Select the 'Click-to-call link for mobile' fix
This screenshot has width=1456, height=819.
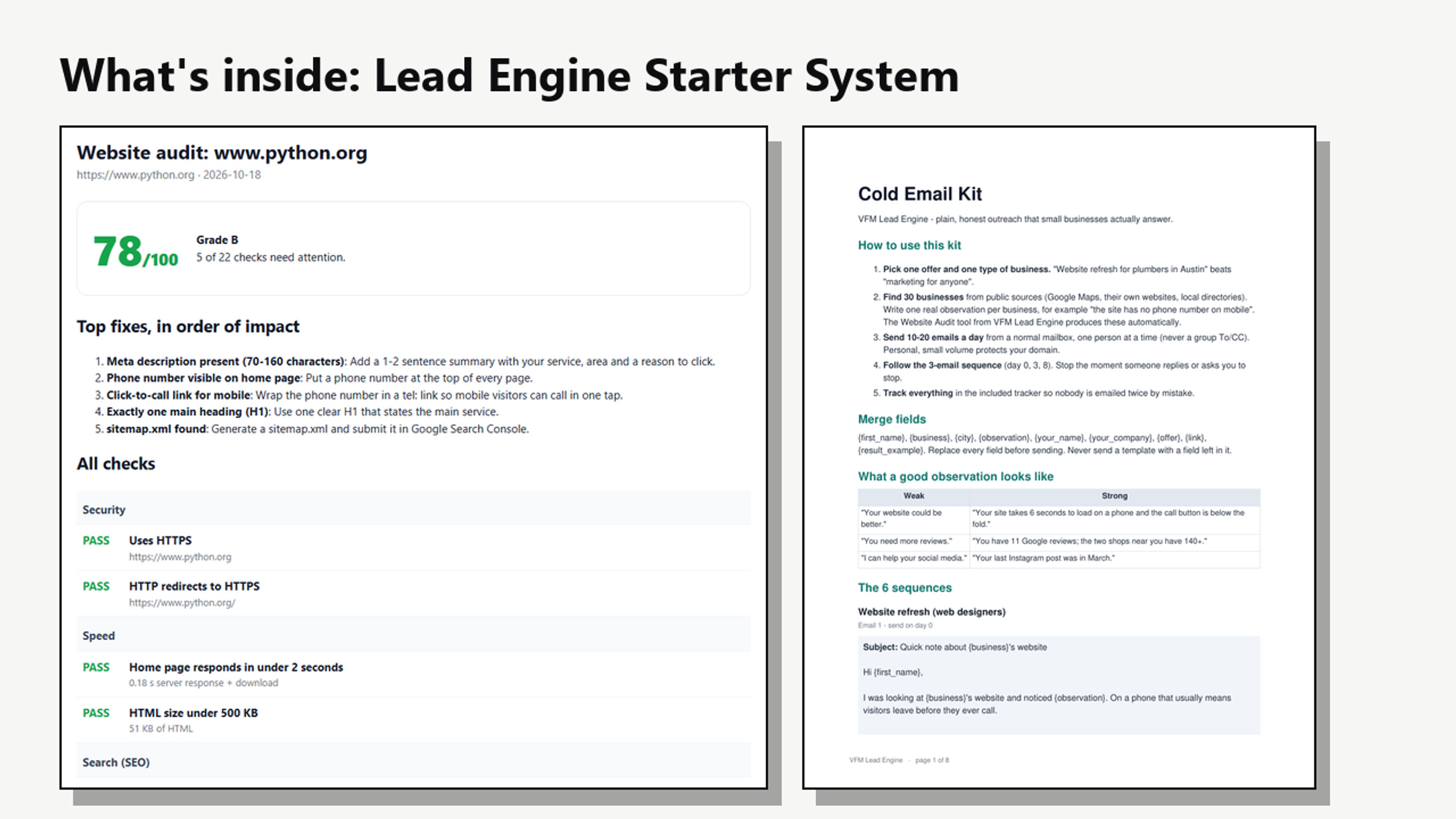(x=178, y=395)
